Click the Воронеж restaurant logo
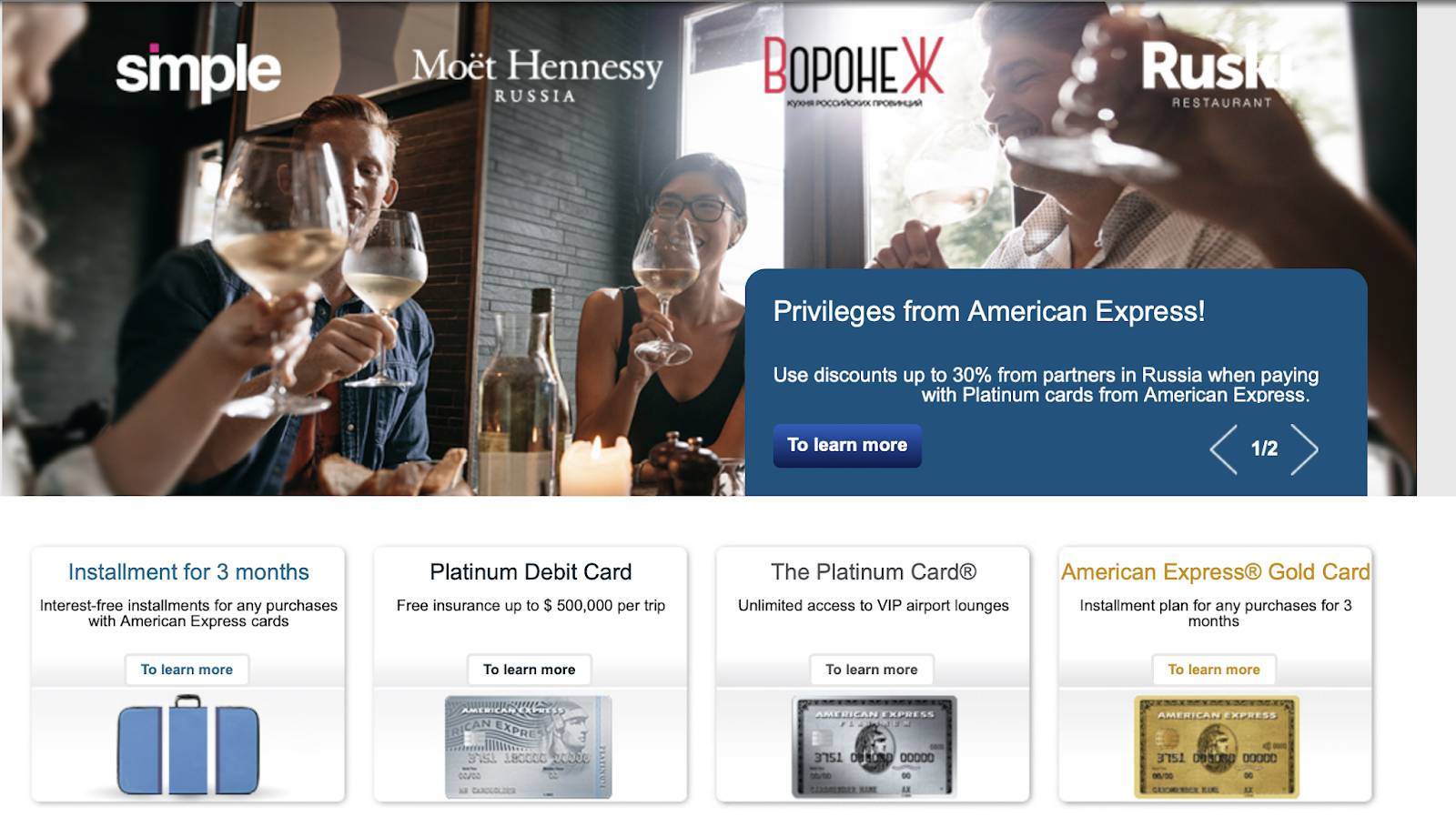 coord(853,72)
